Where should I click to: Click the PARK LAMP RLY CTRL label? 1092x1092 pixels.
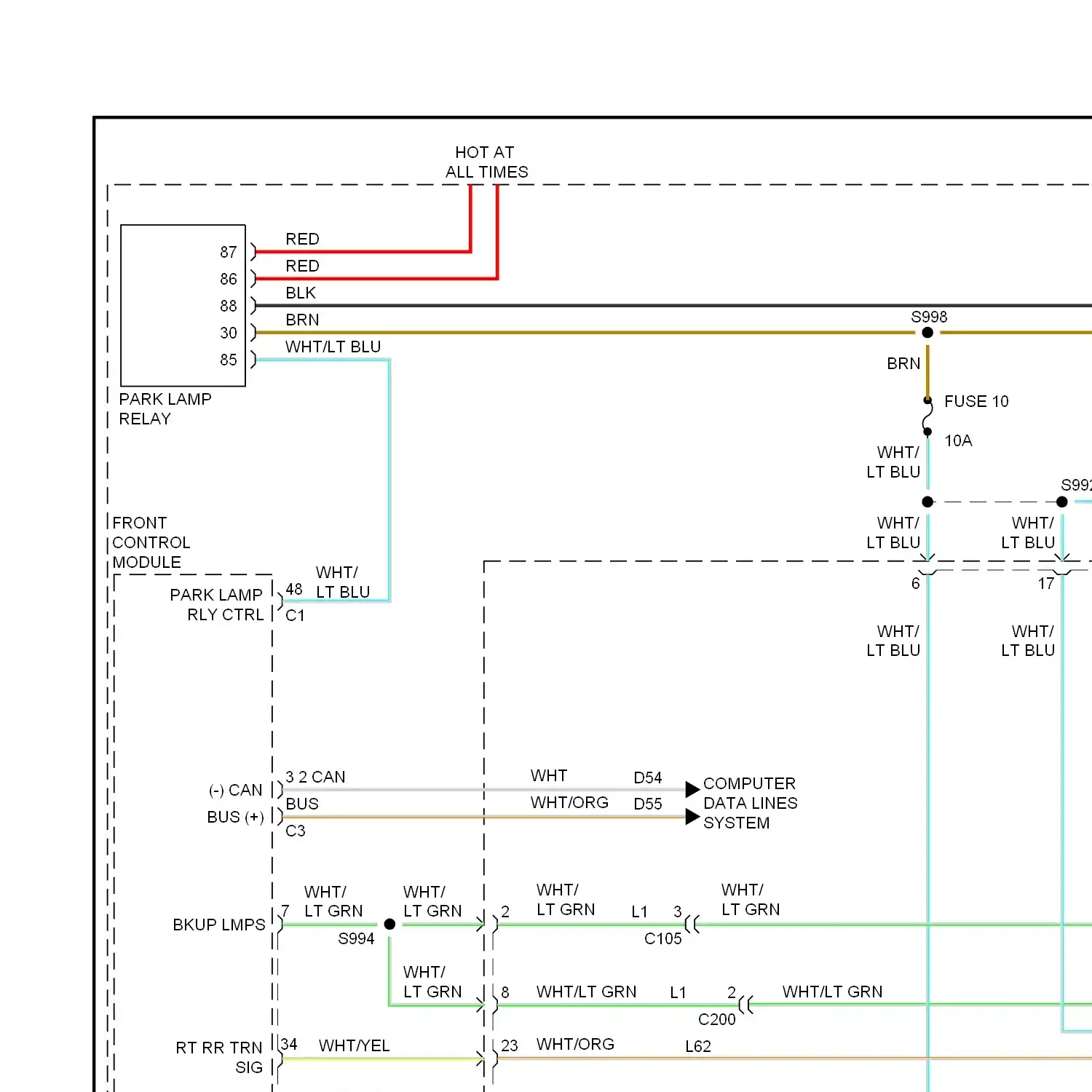tap(217, 604)
